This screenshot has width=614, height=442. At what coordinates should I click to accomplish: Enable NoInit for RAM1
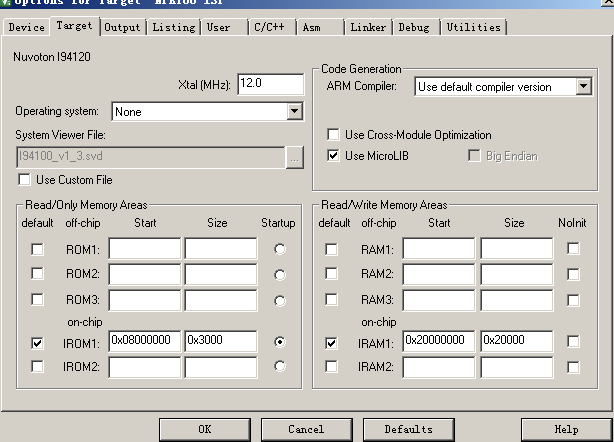coord(573,249)
